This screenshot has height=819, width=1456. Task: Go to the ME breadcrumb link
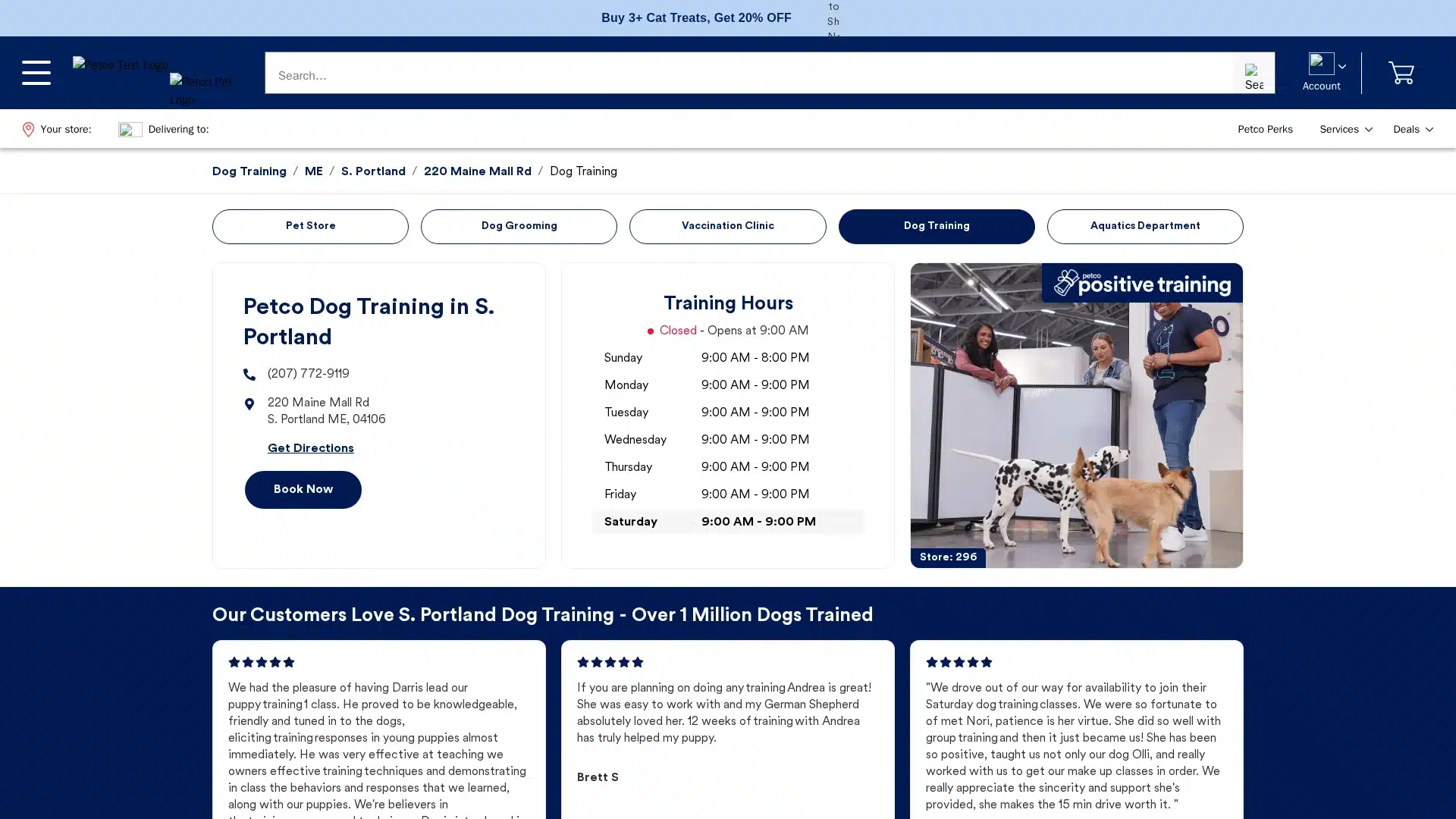point(313,171)
